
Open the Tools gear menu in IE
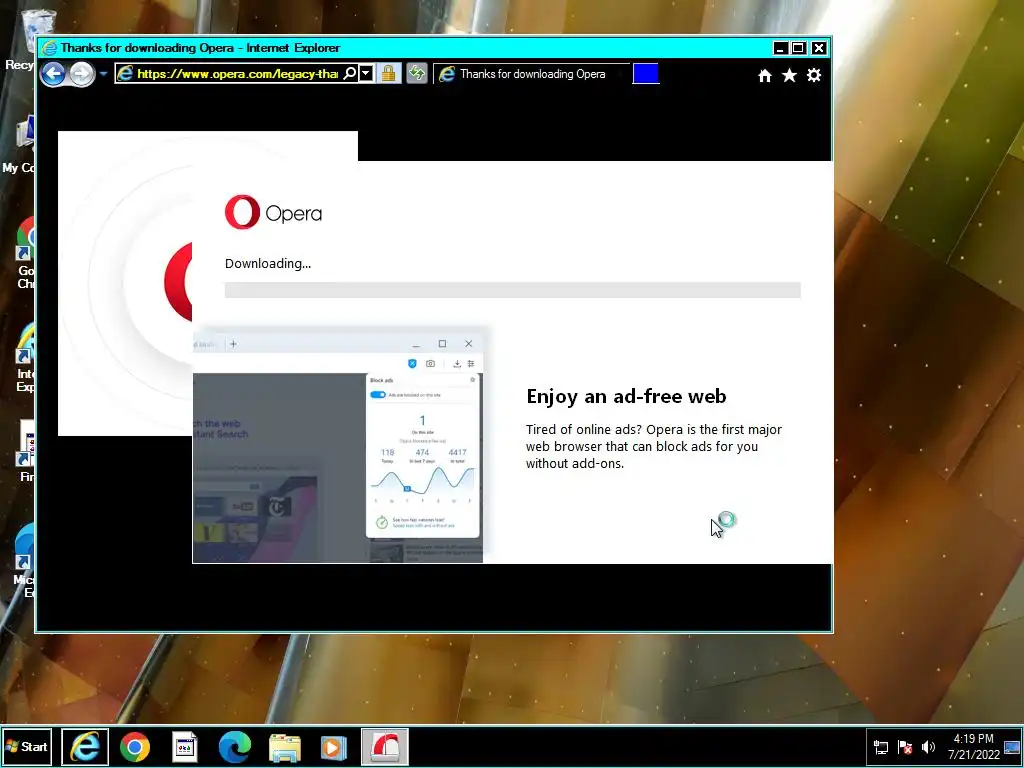point(814,75)
